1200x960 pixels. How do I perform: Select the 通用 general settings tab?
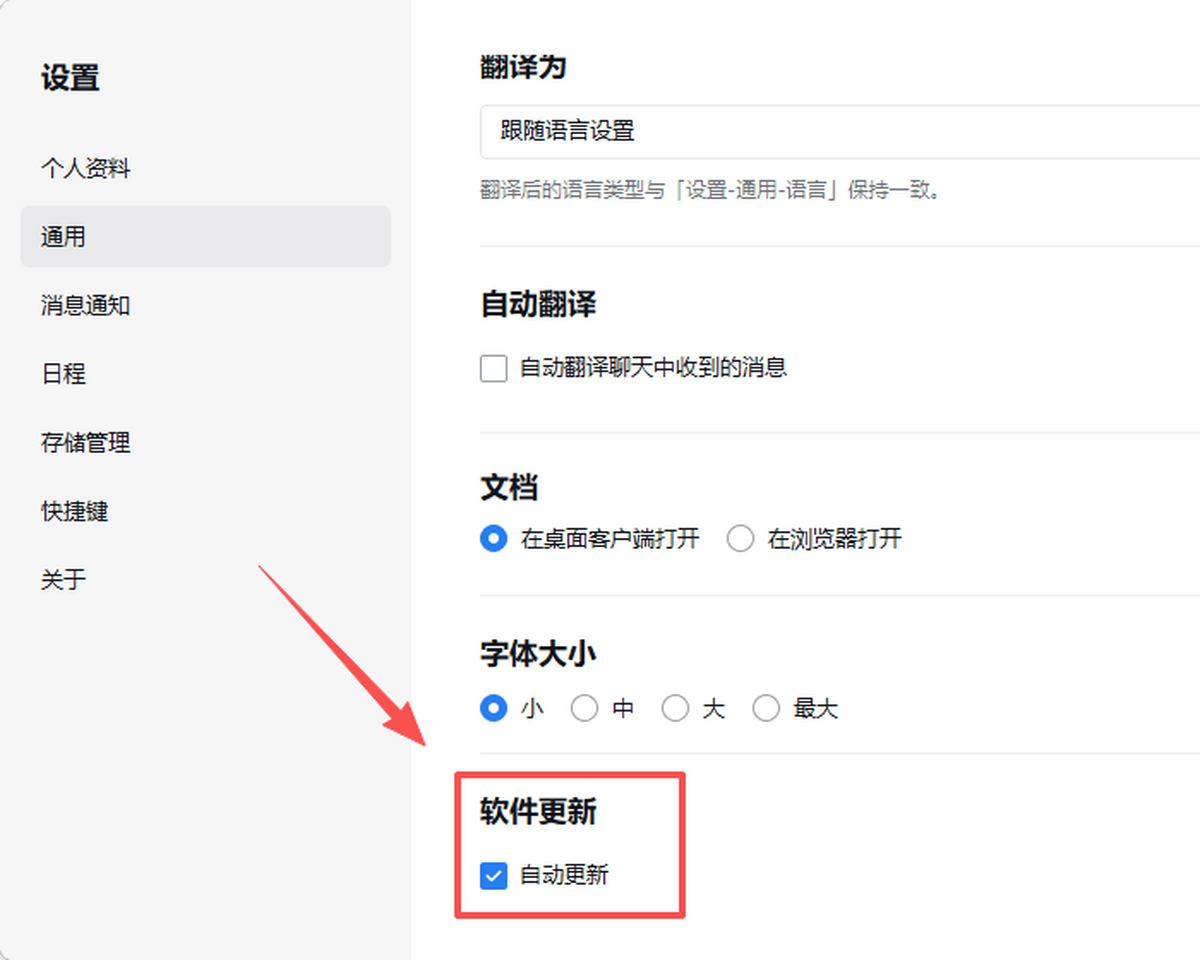(x=62, y=237)
